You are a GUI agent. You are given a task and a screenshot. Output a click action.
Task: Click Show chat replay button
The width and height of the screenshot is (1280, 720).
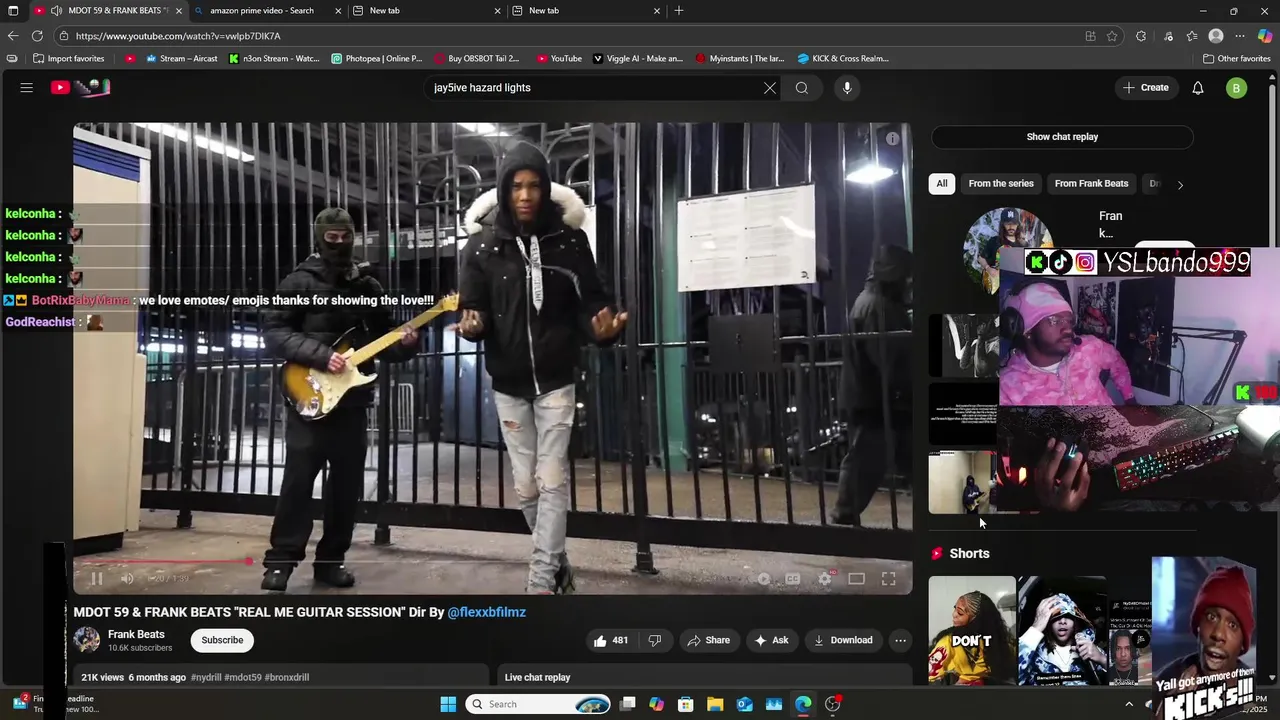click(1062, 137)
